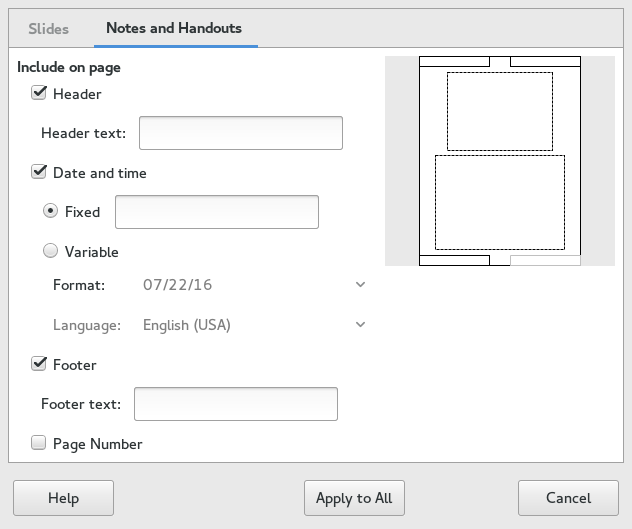Click the Fixed date text field

[217, 212]
